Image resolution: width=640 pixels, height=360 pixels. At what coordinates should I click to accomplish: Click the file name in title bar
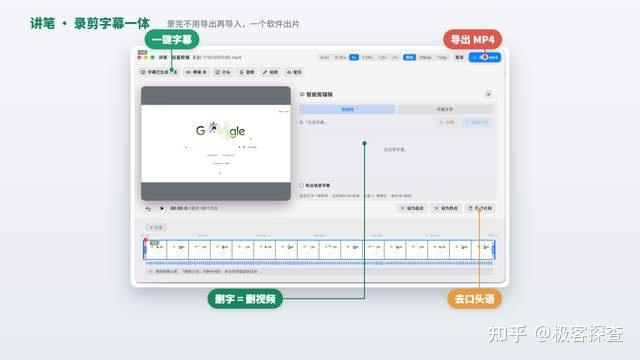tap(217, 58)
